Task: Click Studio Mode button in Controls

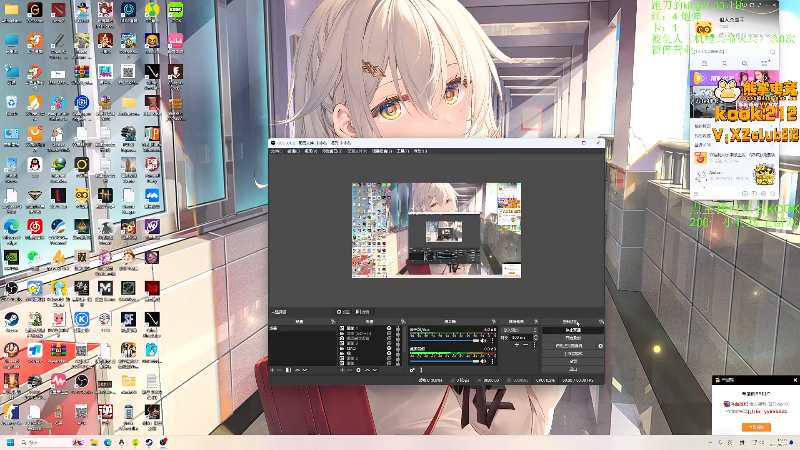Action: (x=573, y=354)
